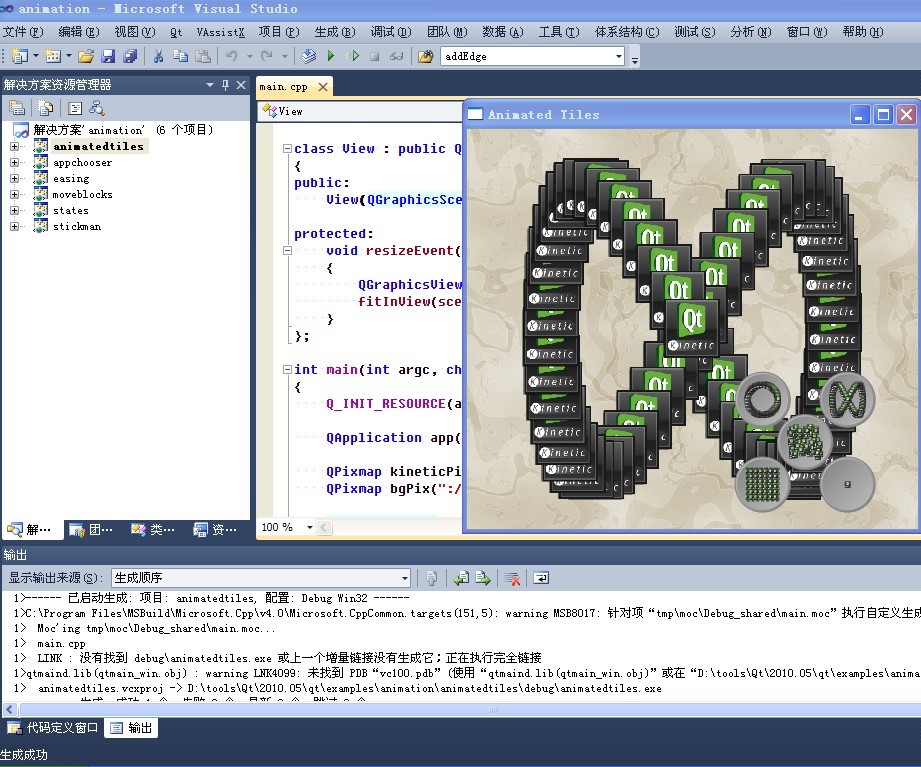Expand the moveblocks project node

15,194
